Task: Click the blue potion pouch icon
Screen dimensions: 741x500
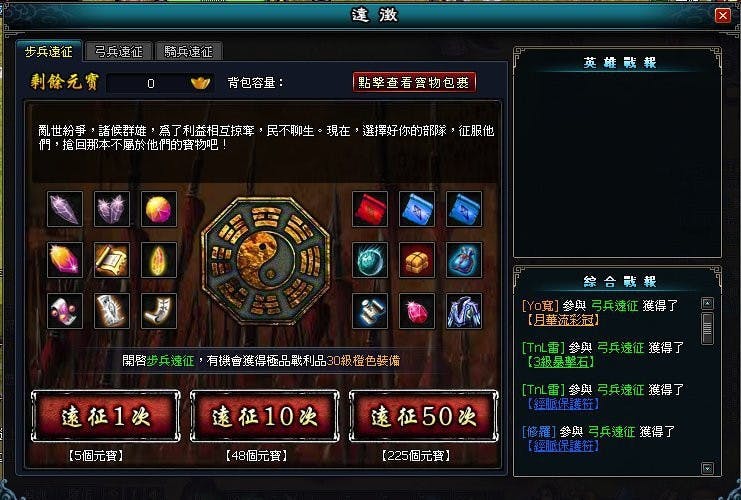Action: 464,260
